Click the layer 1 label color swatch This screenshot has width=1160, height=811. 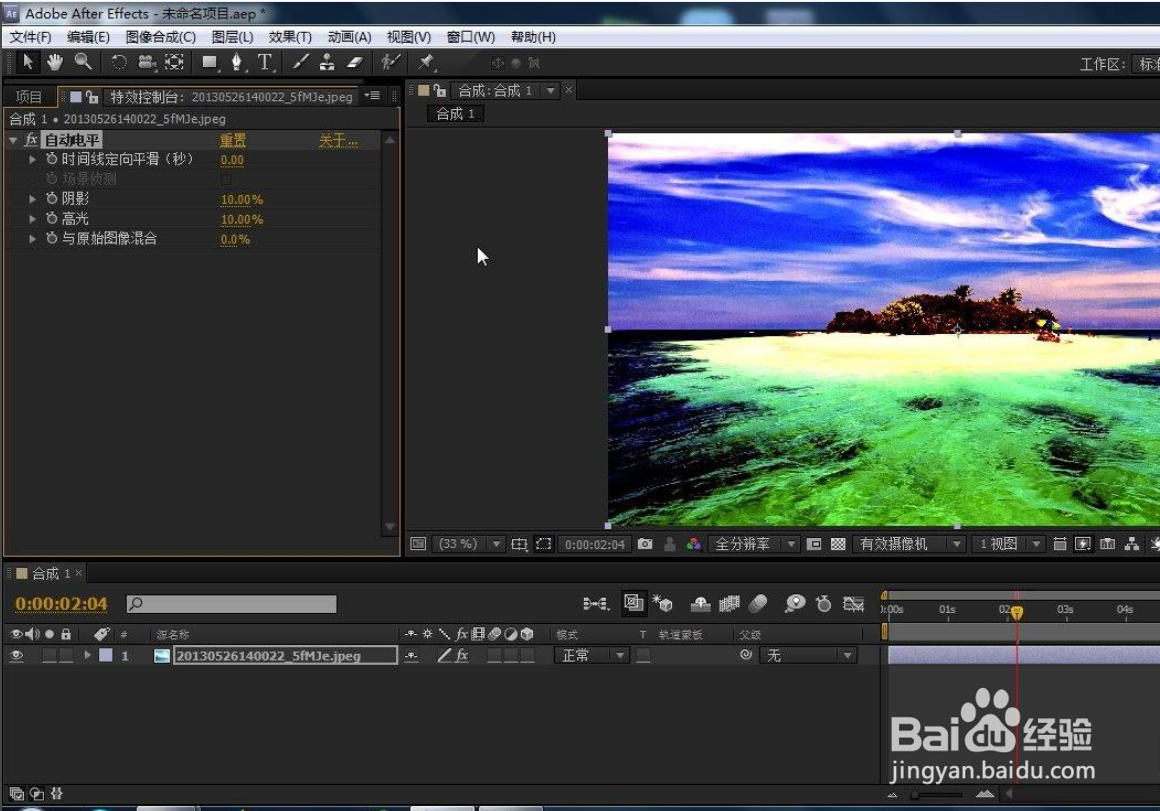(x=106, y=656)
